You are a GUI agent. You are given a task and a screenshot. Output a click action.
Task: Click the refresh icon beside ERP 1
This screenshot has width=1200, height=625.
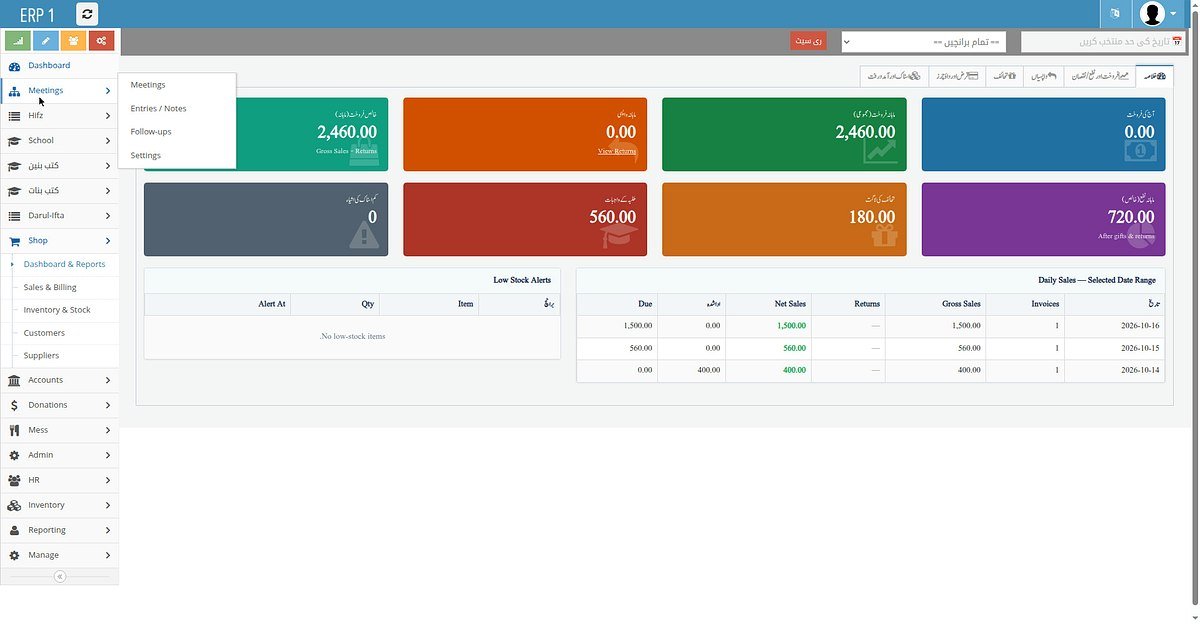click(x=87, y=14)
